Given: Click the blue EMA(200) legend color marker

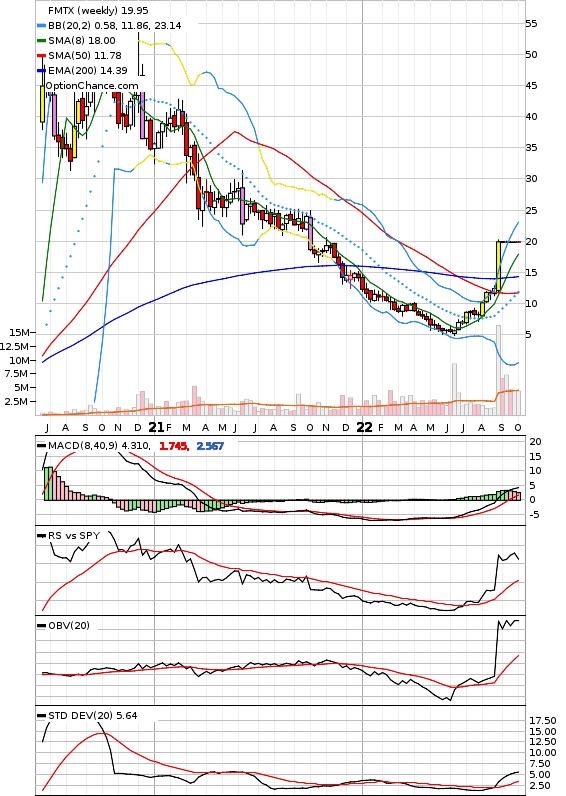Looking at the screenshot, I should point(42,71).
